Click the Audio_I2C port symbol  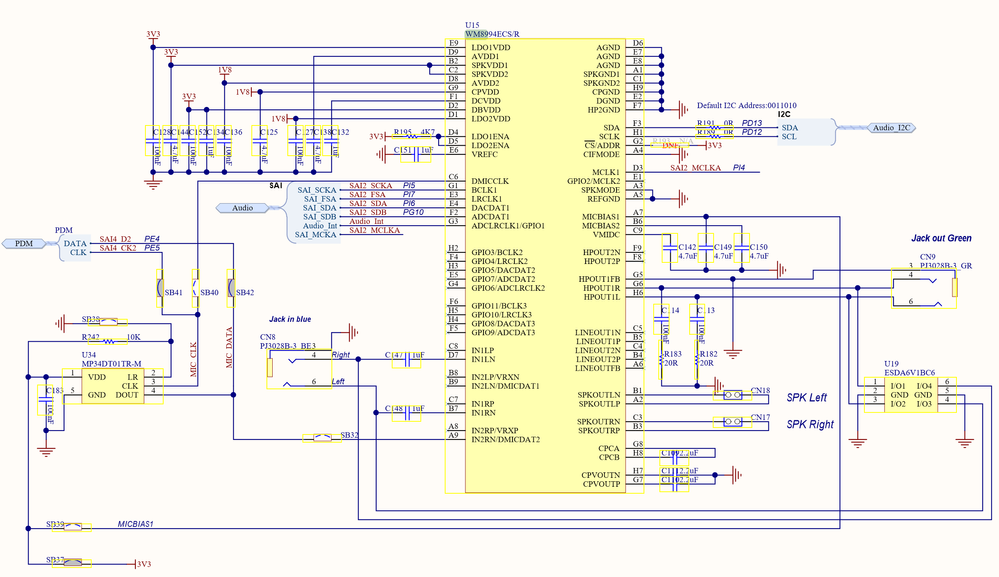coord(891,128)
